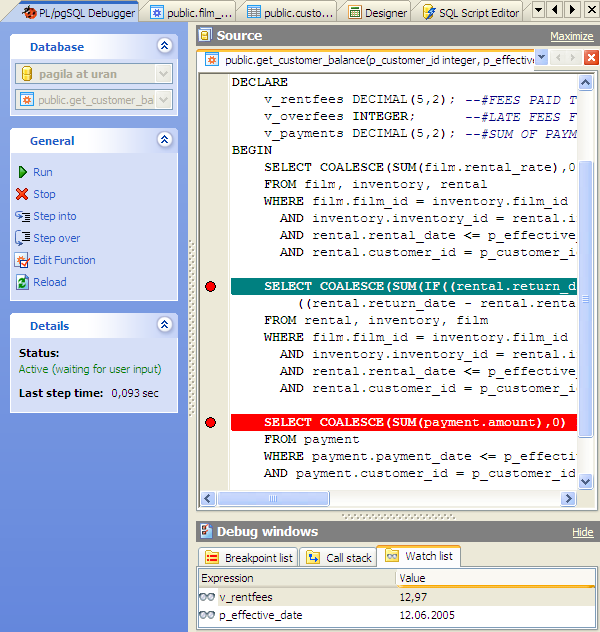Click the Edit Function icon
The image size is (600, 632).
[x=23, y=260]
